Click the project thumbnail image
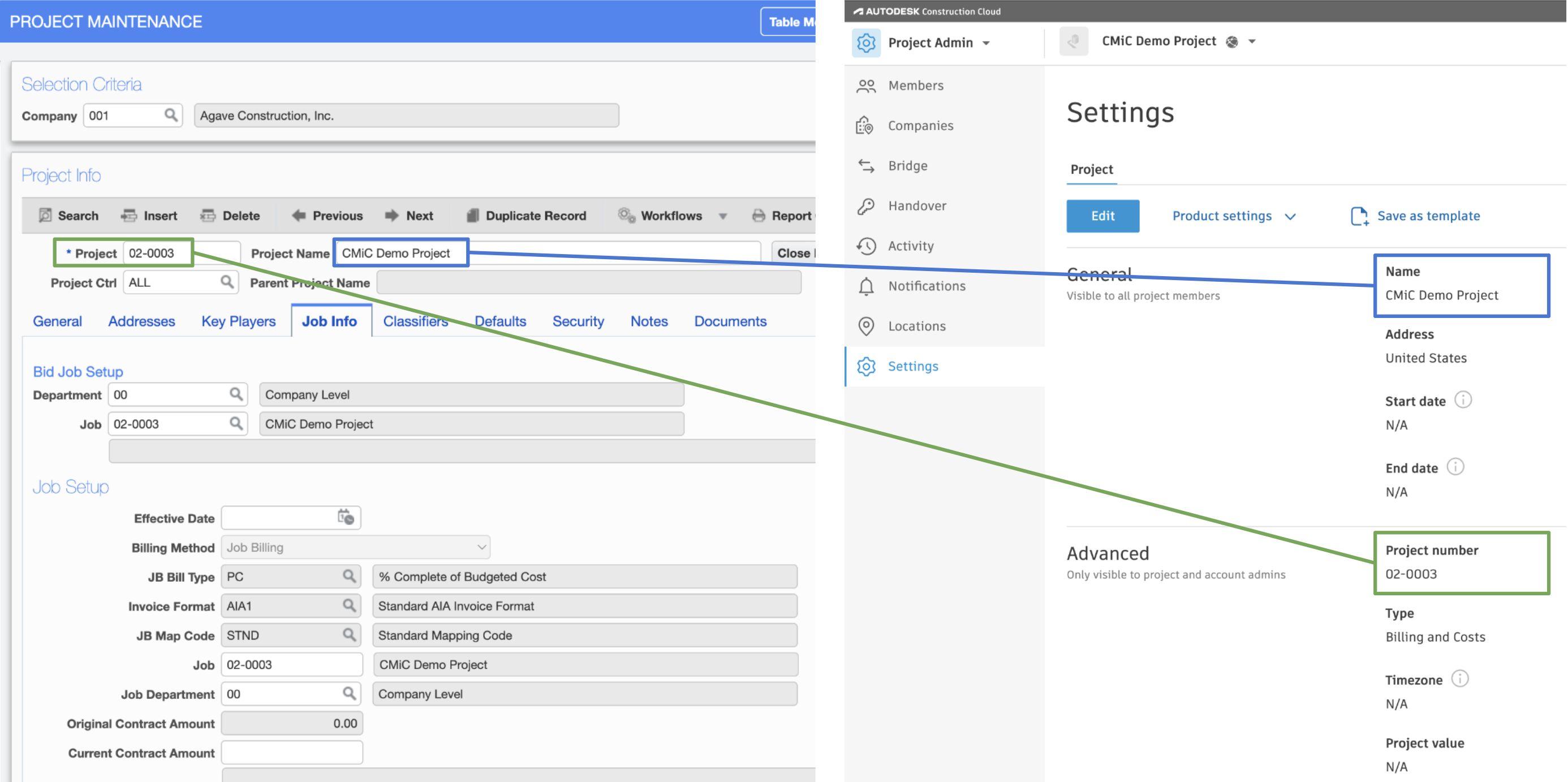1568x782 pixels. pos(1074,41)
